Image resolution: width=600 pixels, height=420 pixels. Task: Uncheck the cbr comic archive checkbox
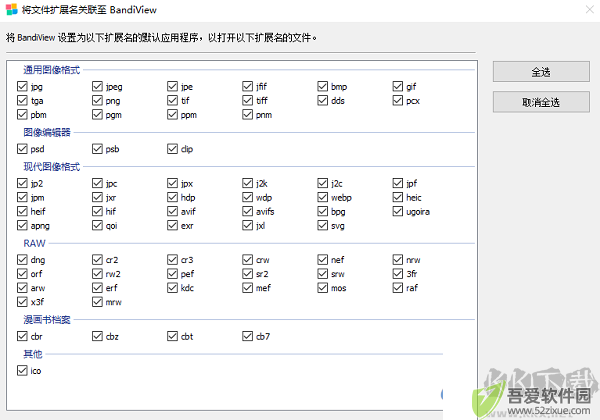[22, 336]
